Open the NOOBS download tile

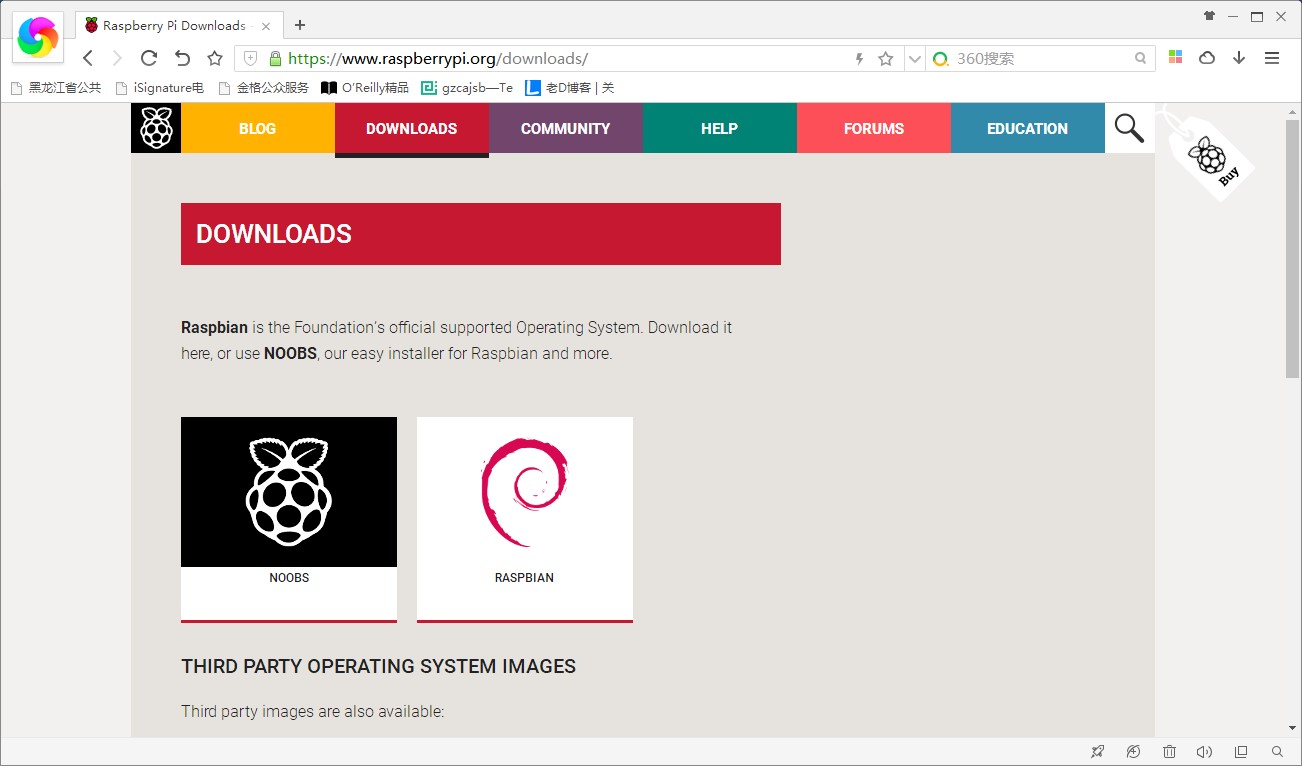pos(289,519)
